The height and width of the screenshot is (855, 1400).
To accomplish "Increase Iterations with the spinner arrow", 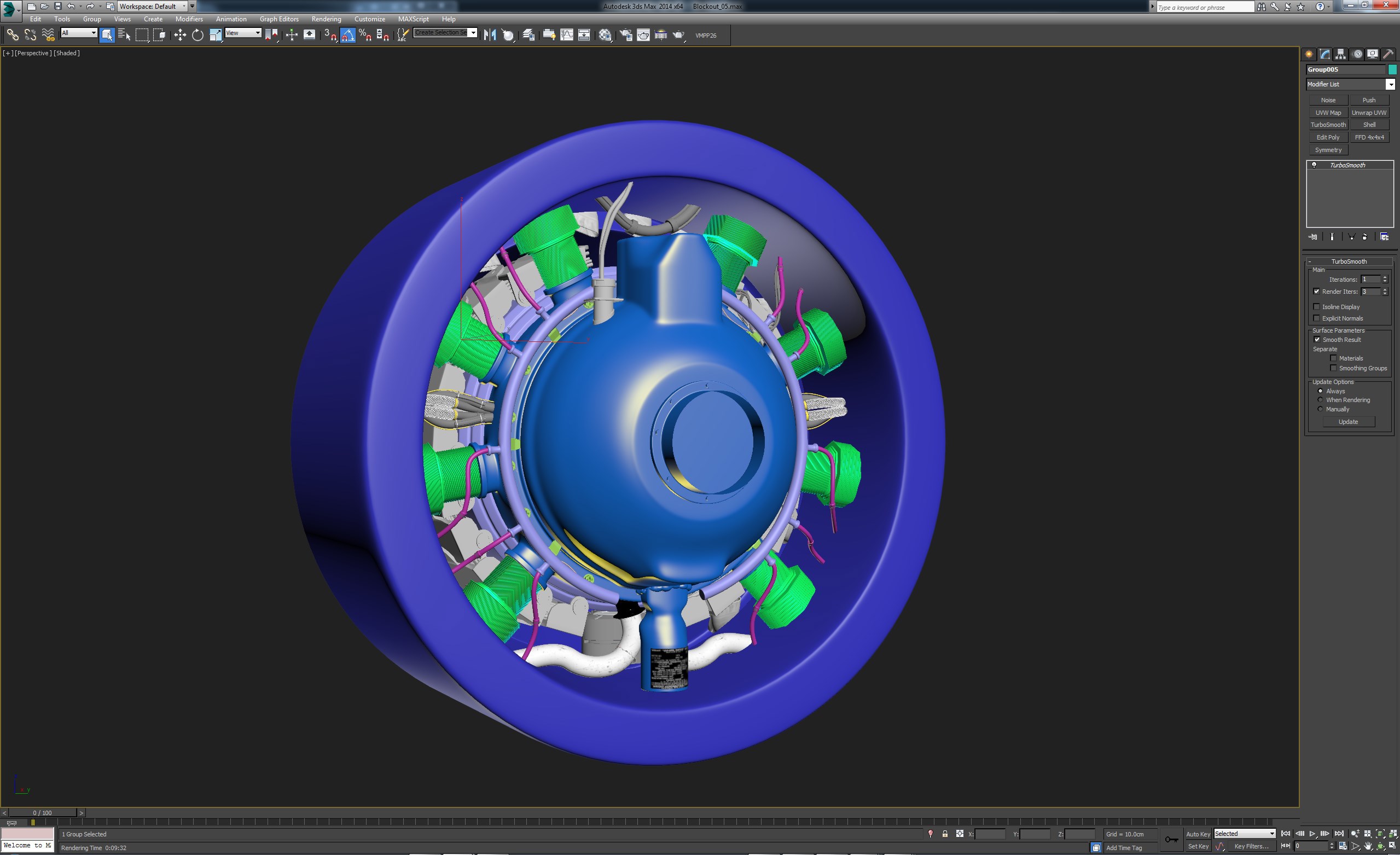I will 1385,277.
